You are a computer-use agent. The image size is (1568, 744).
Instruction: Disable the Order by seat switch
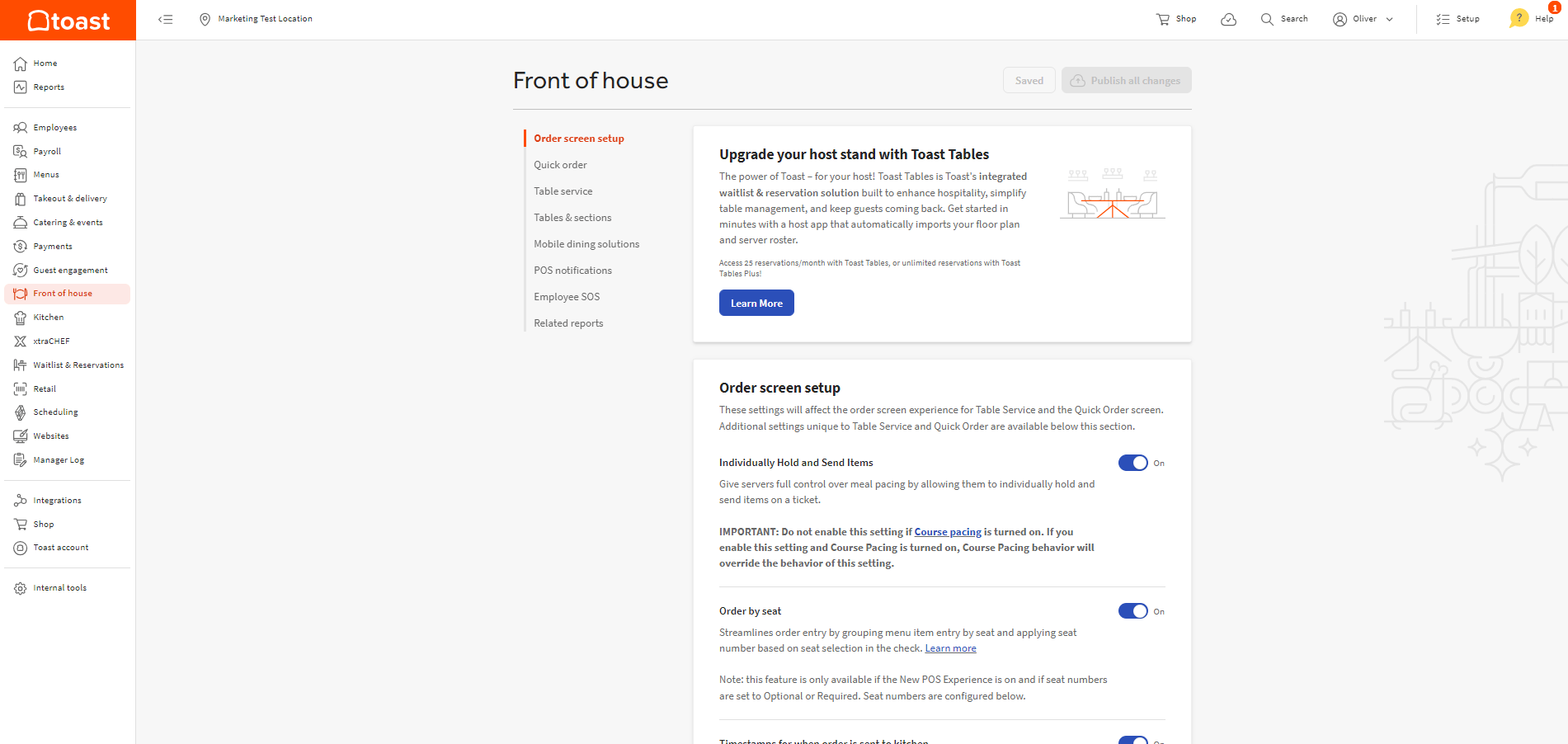[1132, 611]
